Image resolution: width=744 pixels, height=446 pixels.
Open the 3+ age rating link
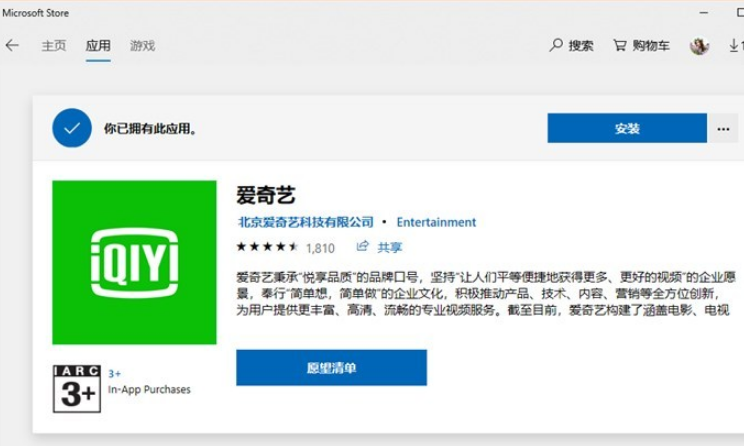coord(114,373)
